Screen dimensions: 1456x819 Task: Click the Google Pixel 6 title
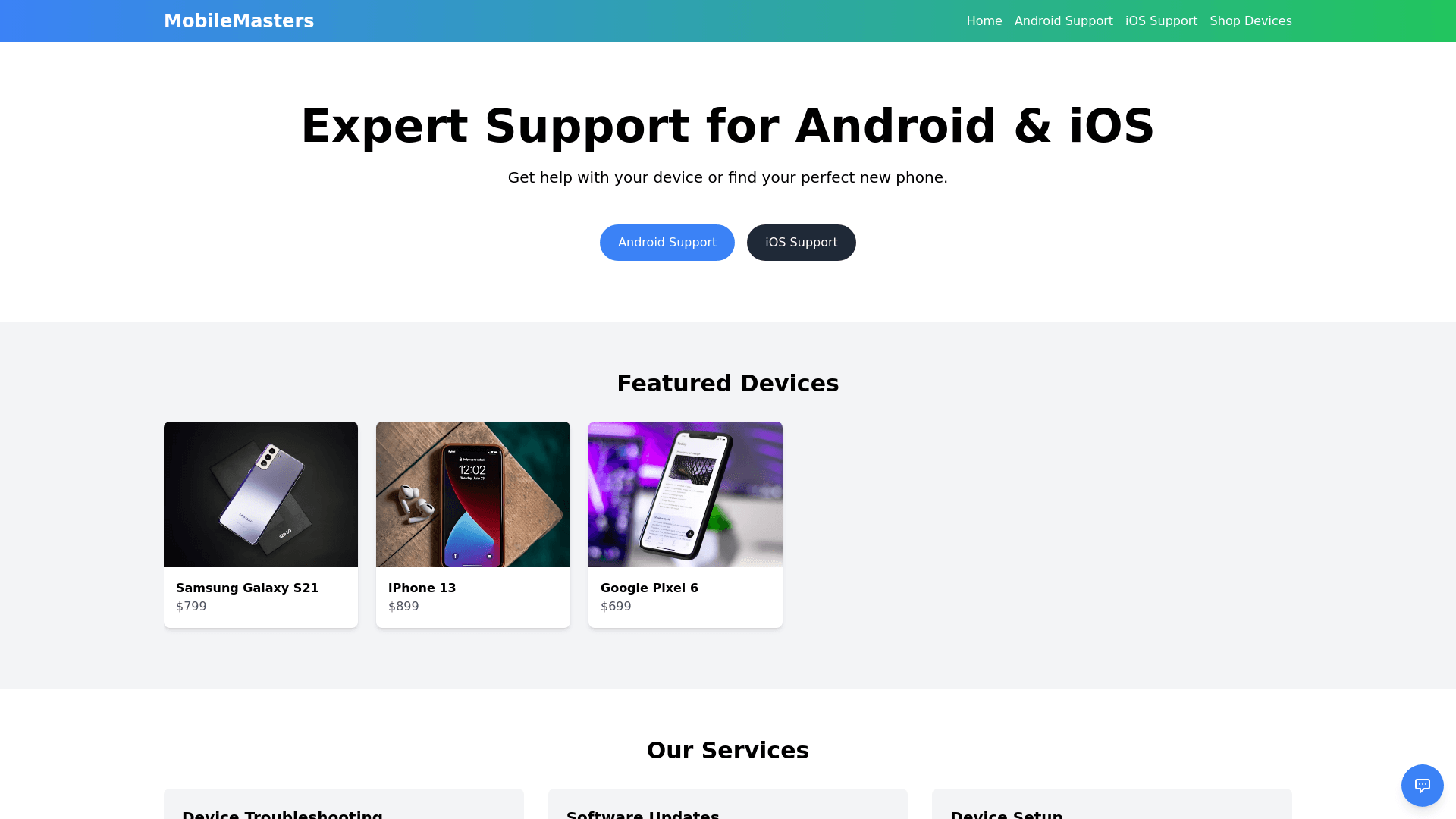coord(649,588)
